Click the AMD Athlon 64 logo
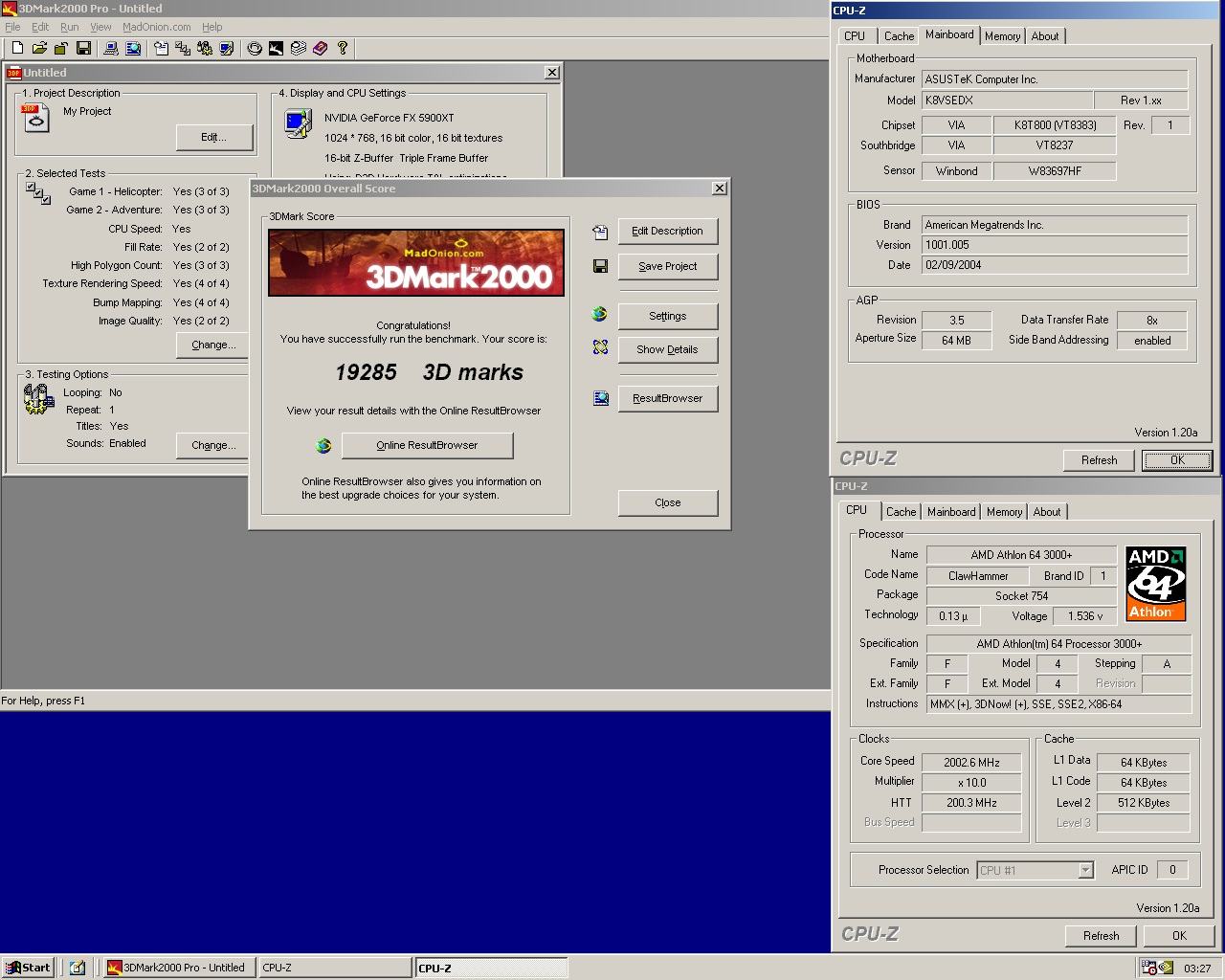The image size is (1225, 980). [x=1156, y=584]
